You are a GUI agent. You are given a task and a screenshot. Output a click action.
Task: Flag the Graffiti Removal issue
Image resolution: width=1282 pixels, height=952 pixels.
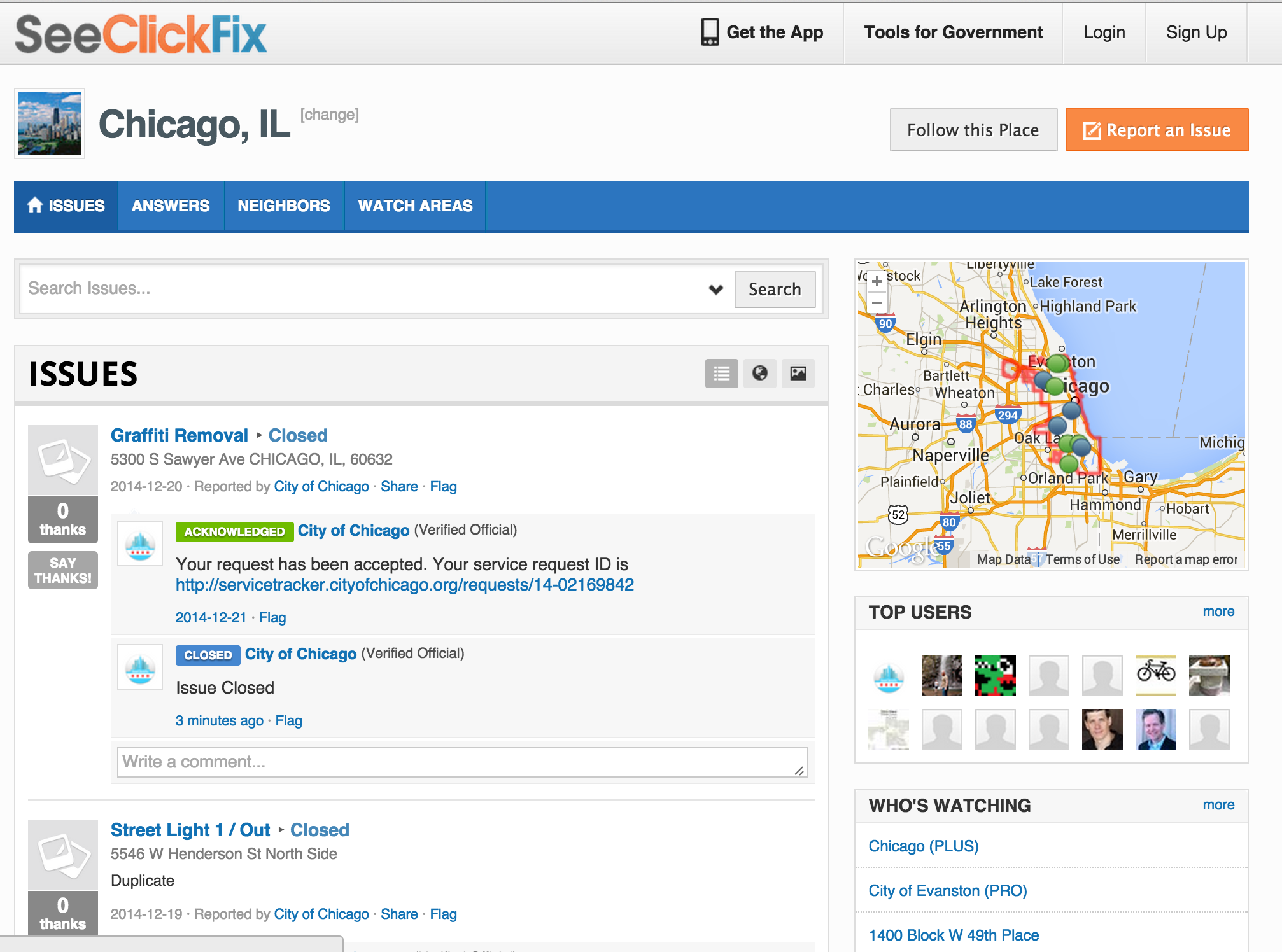point(443,486)
